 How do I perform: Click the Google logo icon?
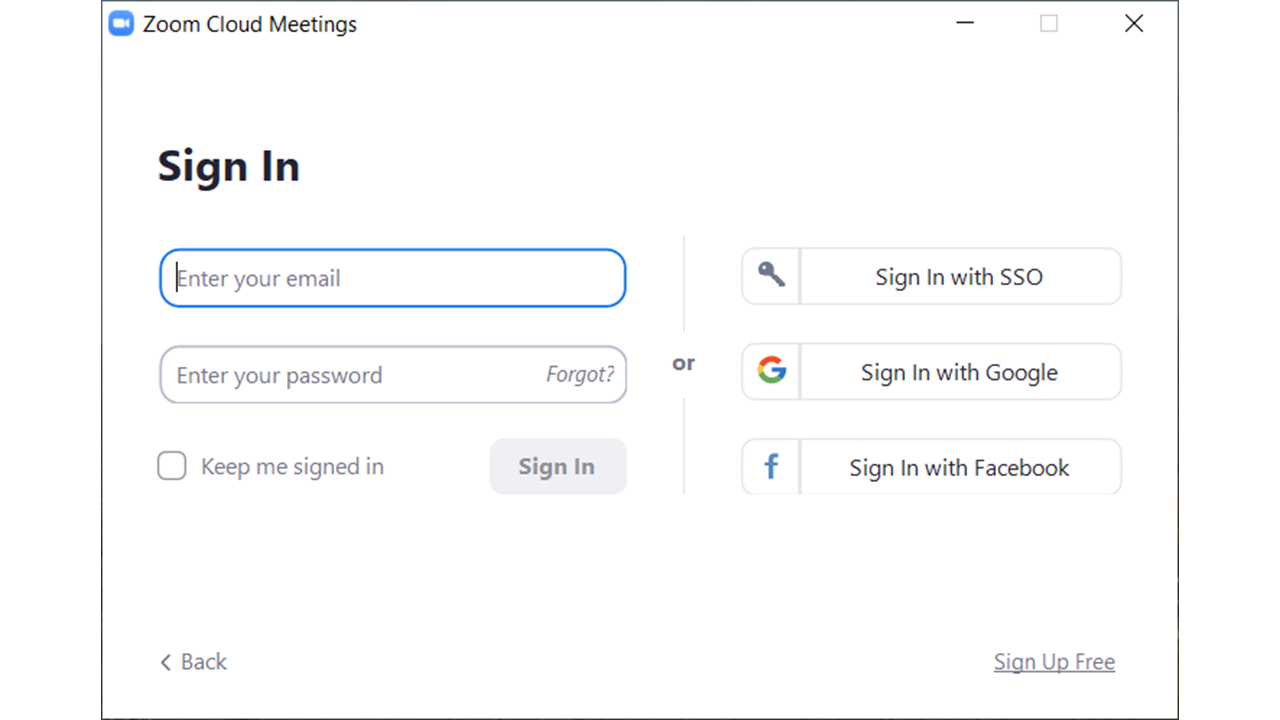coord(771,371)
